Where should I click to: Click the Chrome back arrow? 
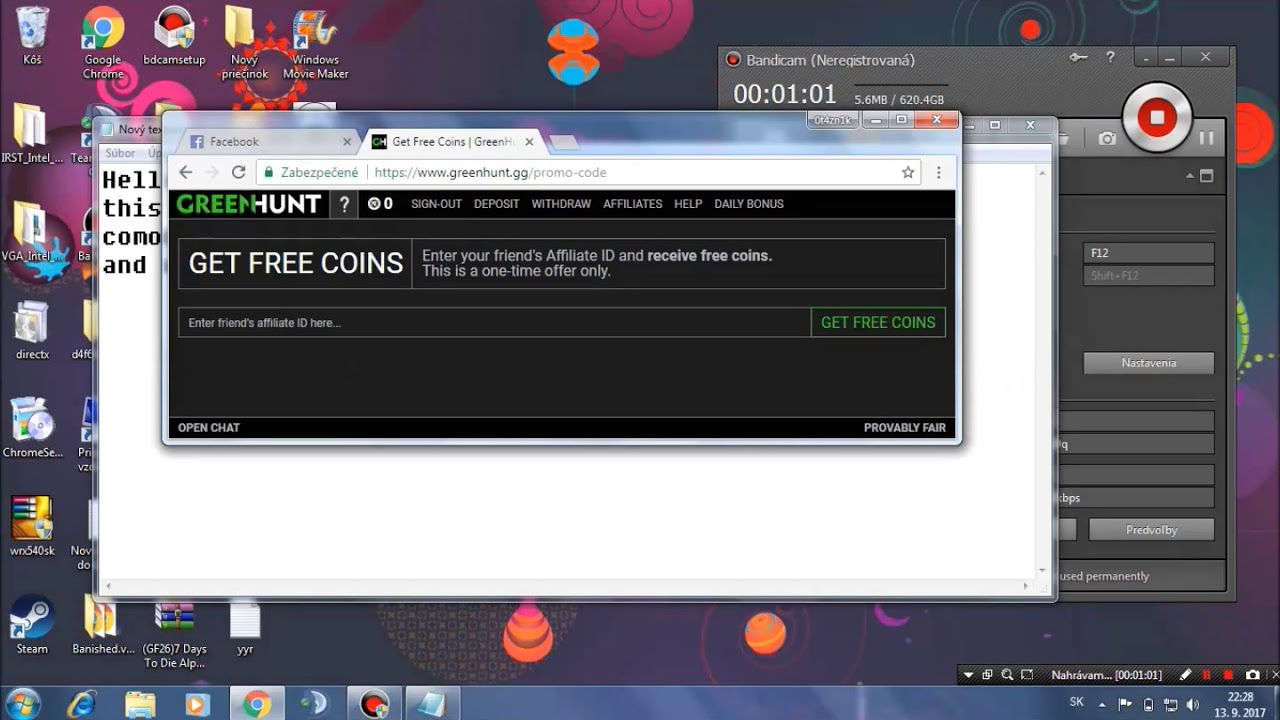tap(186, 172)
